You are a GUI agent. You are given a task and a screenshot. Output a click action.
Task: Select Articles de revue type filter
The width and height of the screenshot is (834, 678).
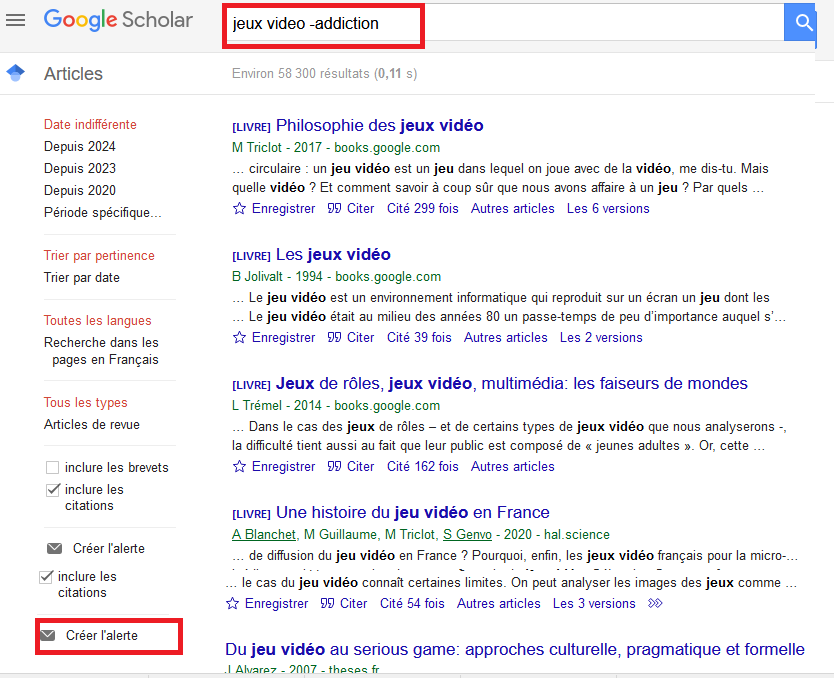pos(92,424)
